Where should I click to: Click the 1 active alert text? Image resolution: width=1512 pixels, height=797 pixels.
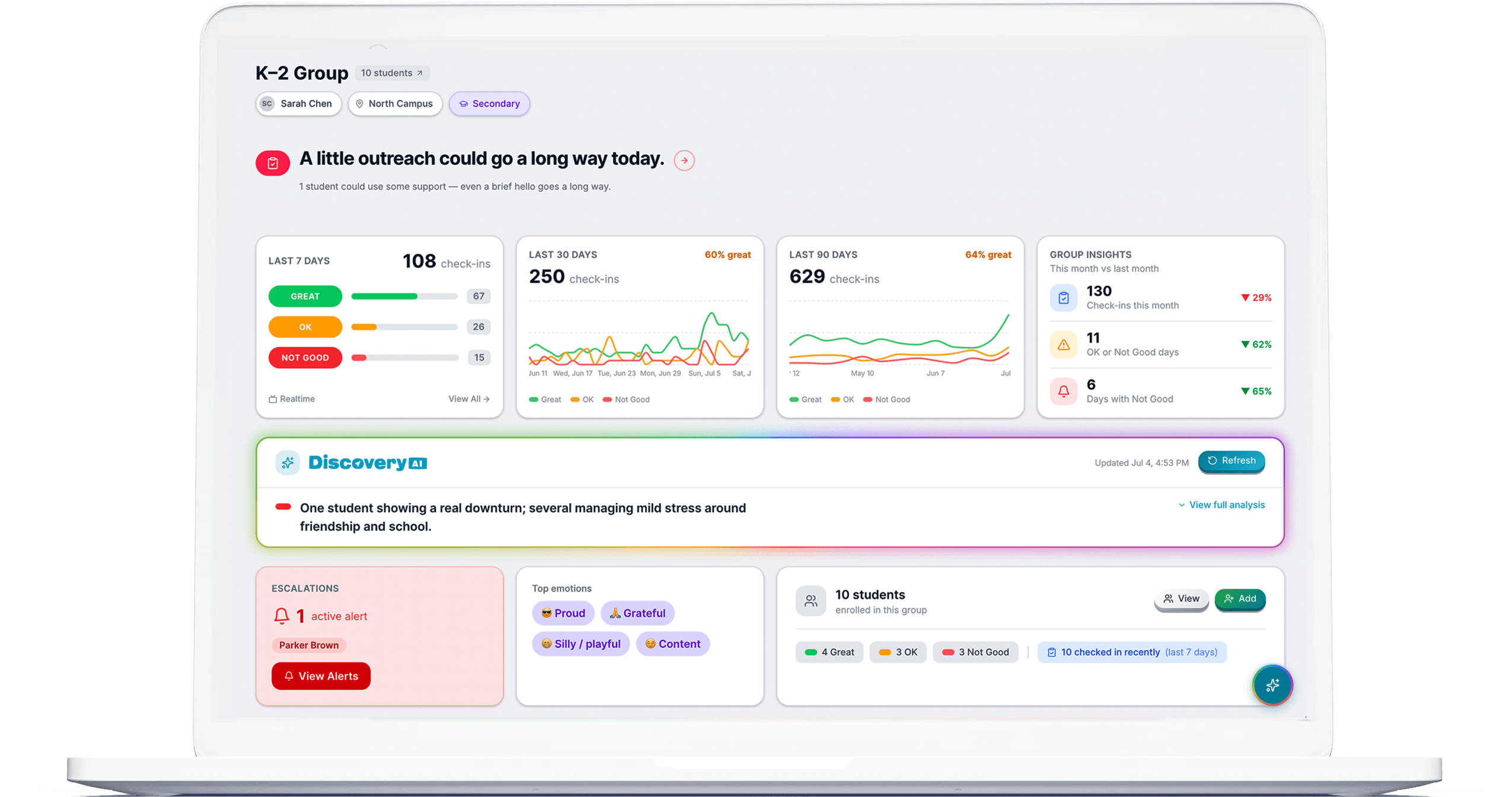[x=331, y=617]
